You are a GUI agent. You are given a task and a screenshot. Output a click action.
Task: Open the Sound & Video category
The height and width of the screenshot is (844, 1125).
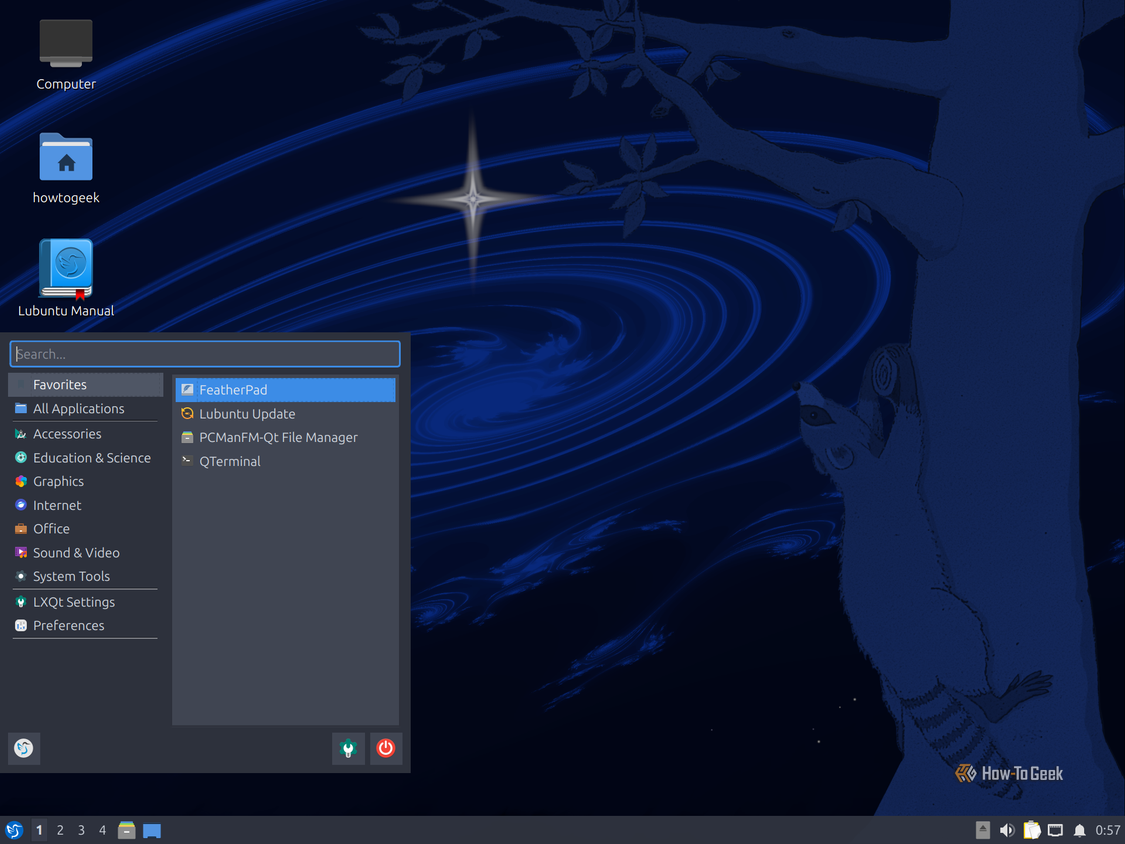pyautogui.click(x=85, y=553)
